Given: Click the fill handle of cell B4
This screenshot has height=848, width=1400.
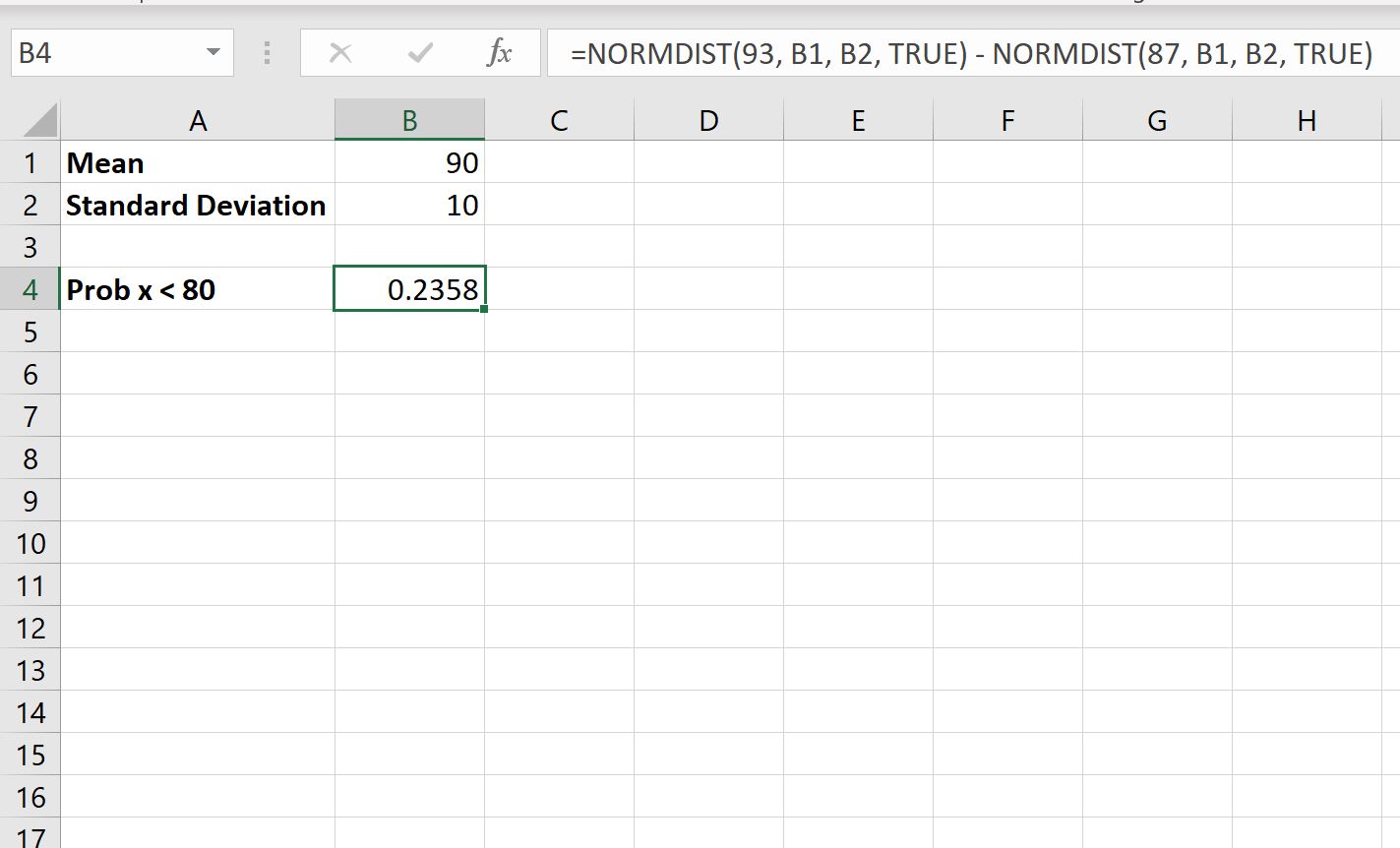Looking at the screenshot, I should click(483, 308).
